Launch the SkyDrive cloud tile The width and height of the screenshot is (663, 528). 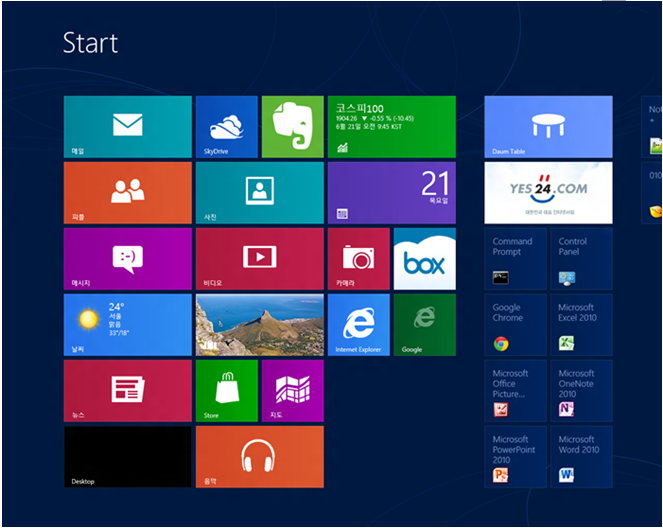(x=226, y=127)
